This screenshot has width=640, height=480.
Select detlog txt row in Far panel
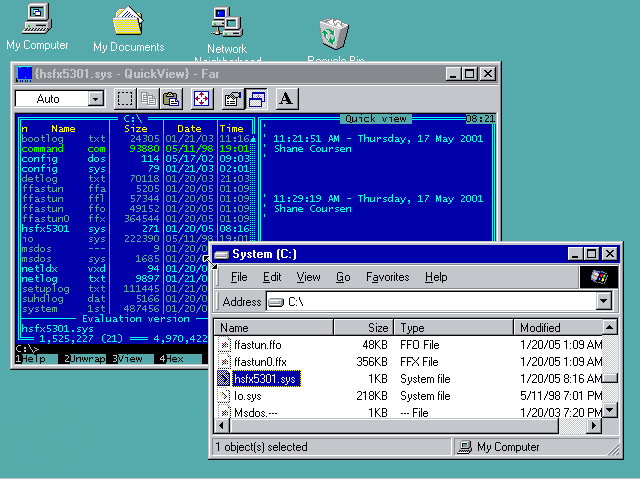(x=135, y=179)
